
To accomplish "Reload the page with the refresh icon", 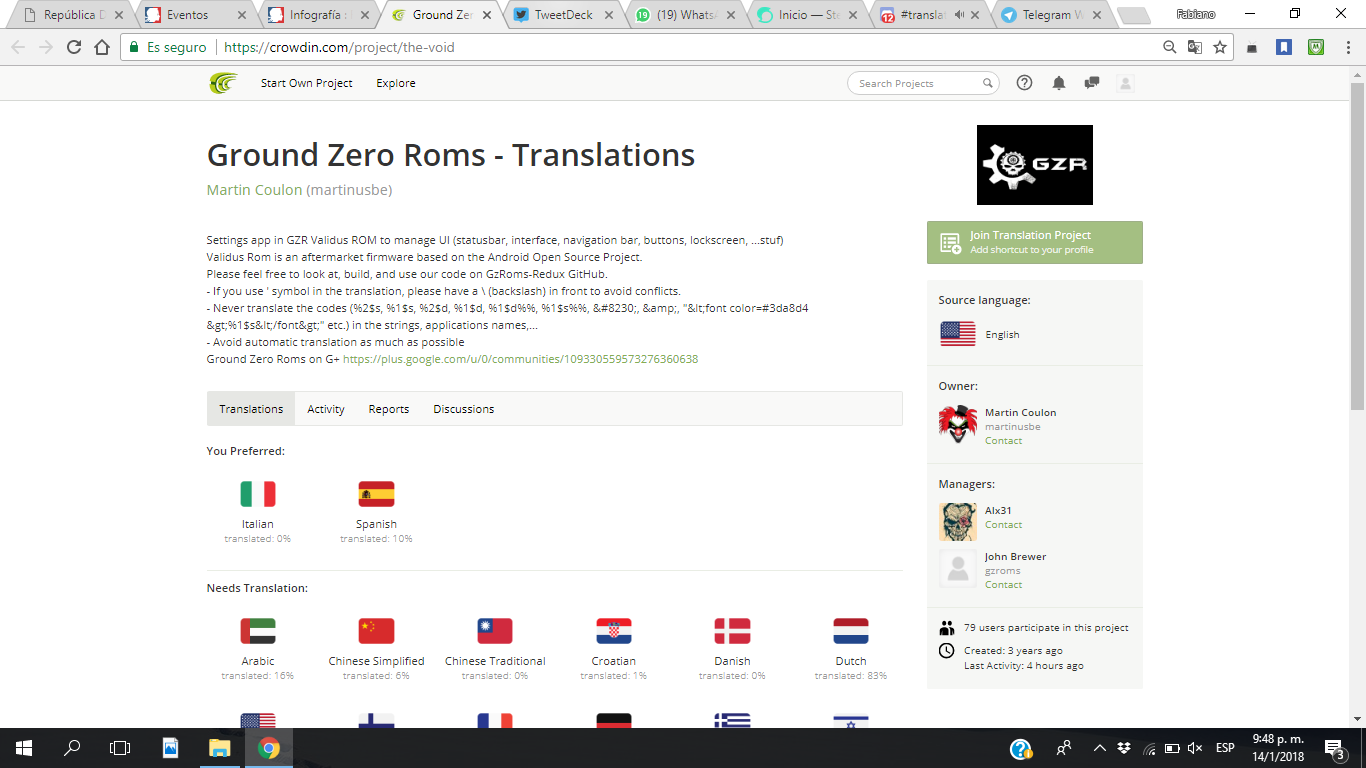I will tap(74, 47).
